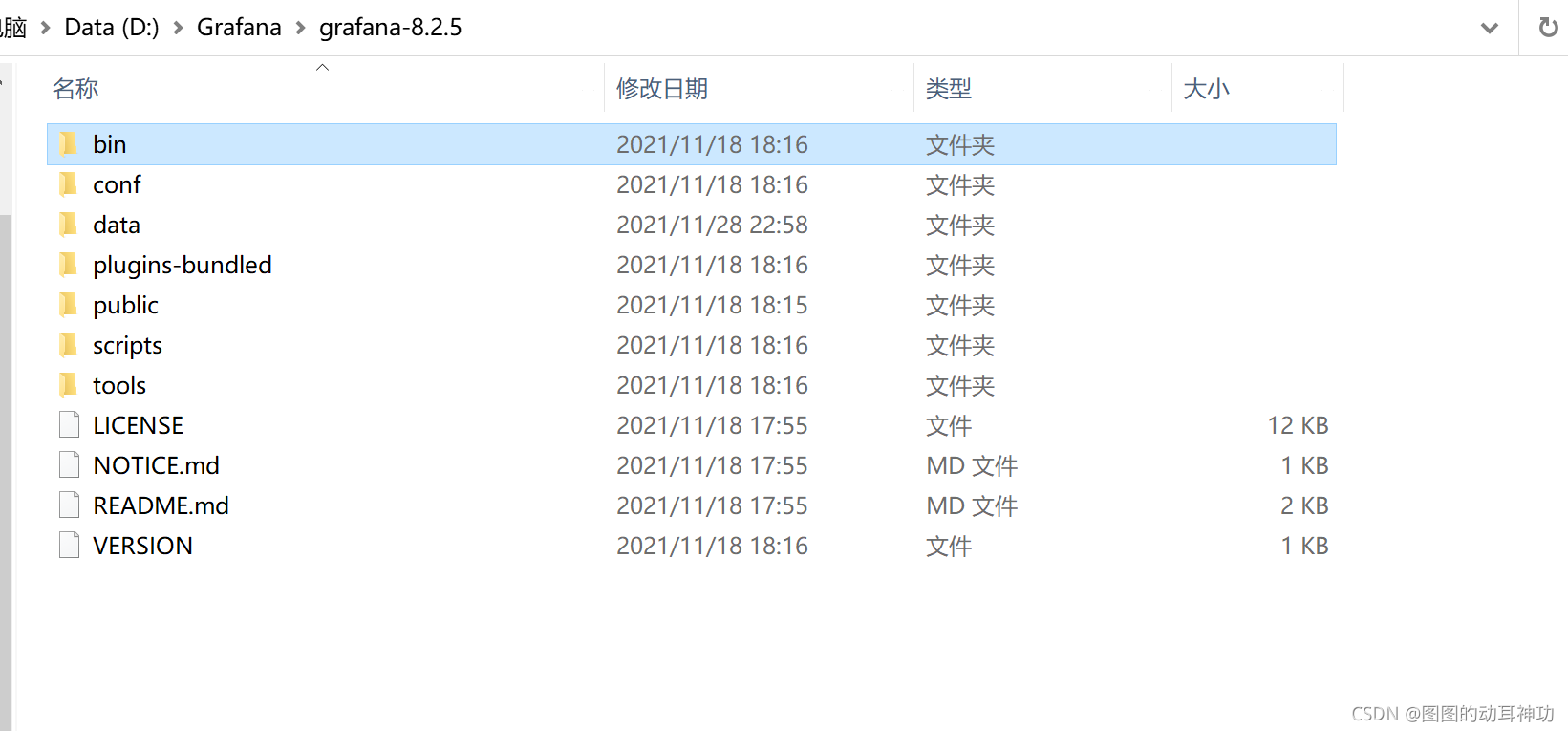The height and width of the screenshot is (731, 1568).
Task: Expand chevron after Data (D:) breadcrumb
Action: (x=178, y=29)
